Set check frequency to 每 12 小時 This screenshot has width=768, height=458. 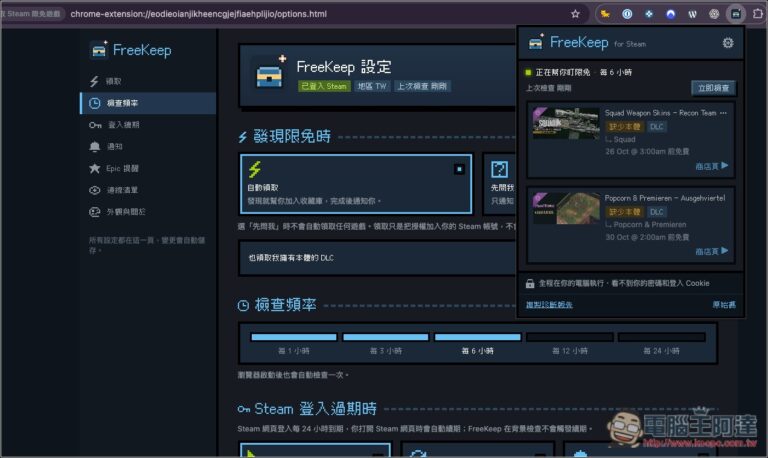[x=570, y=343]
